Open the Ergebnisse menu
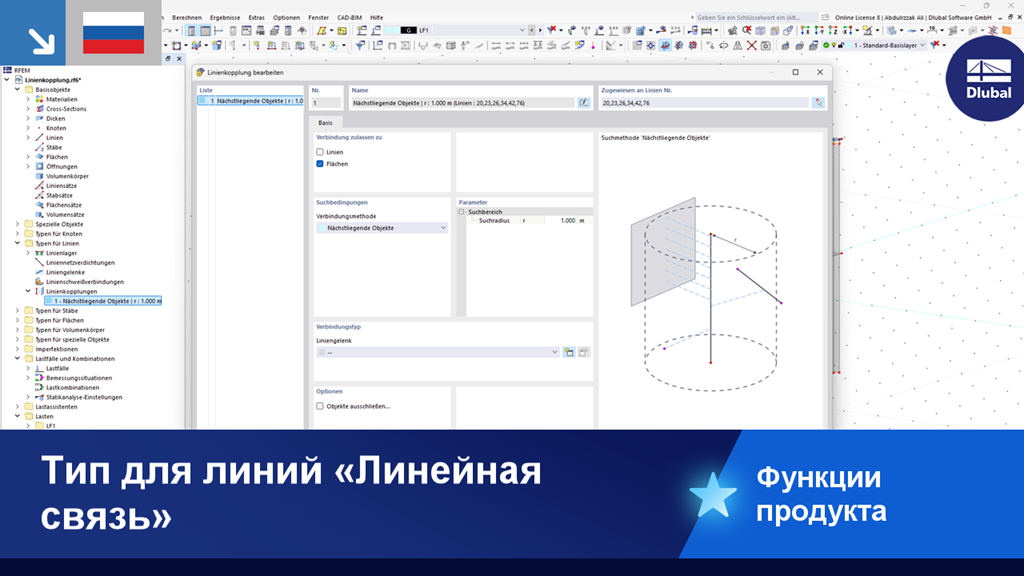 click(x=225, y=18)
